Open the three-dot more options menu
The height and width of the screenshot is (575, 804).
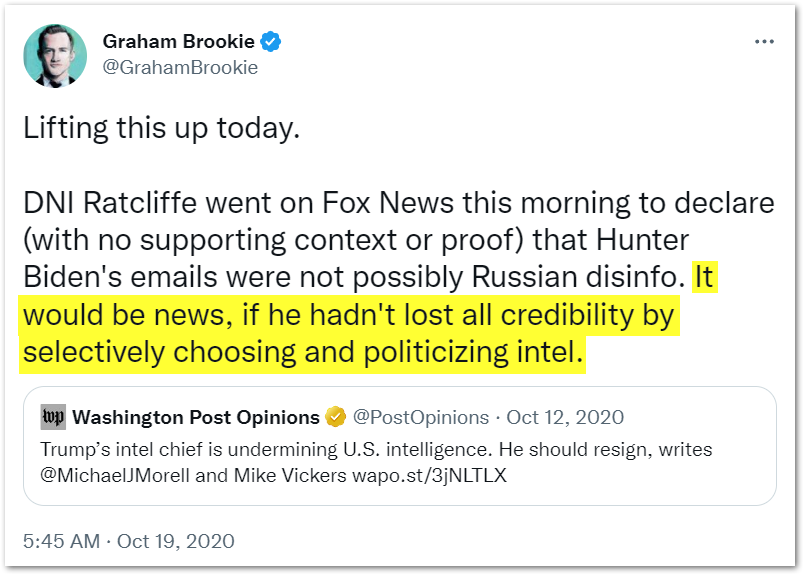coord(764,42)
